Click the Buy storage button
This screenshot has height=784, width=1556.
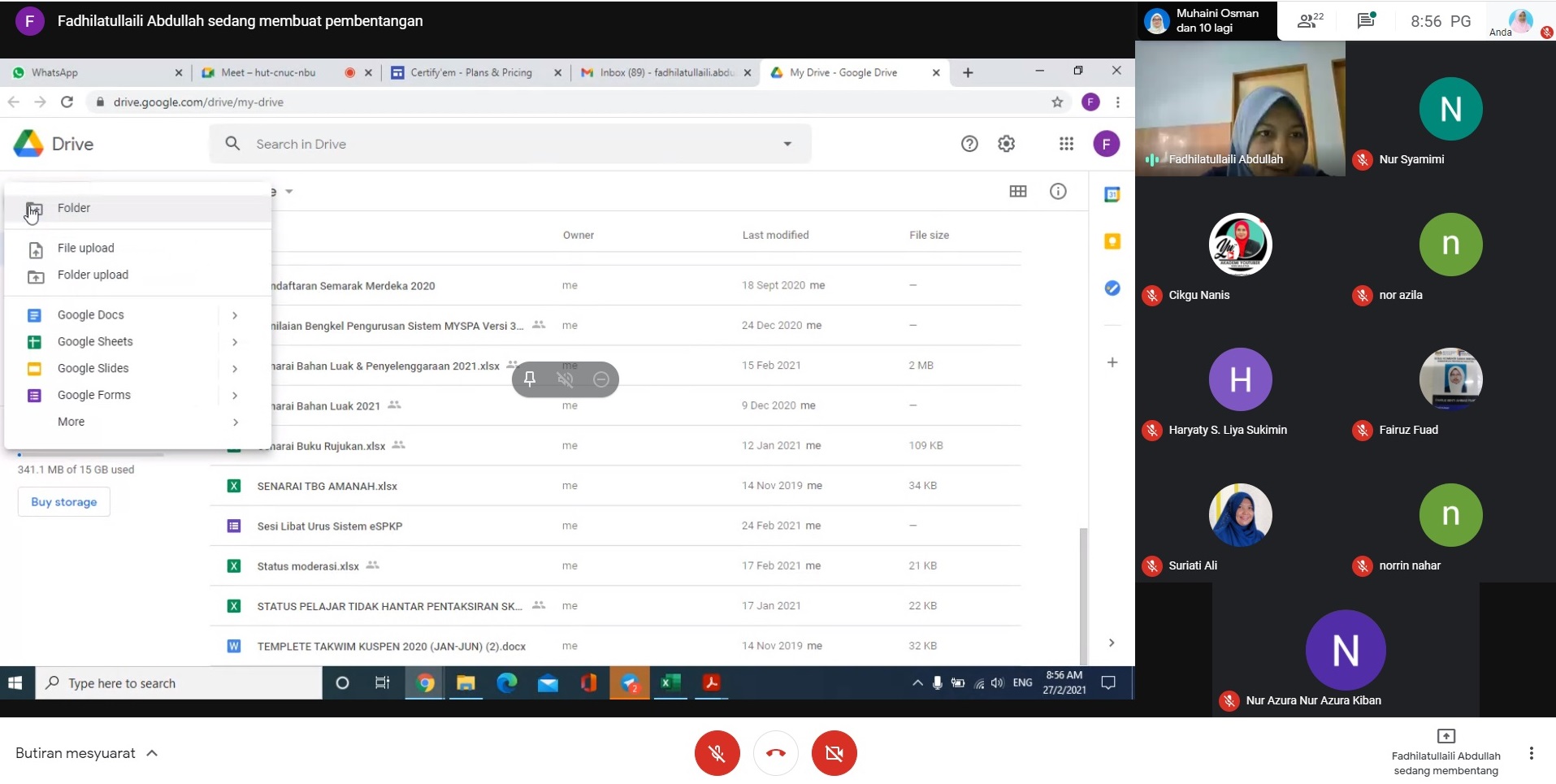[64, 502]
